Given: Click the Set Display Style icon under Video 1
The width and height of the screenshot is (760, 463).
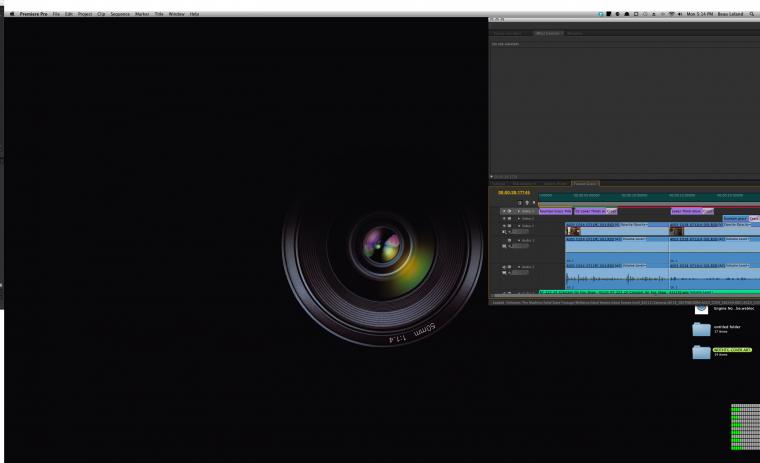Looking at the screenshot, I should click(504, 232).
